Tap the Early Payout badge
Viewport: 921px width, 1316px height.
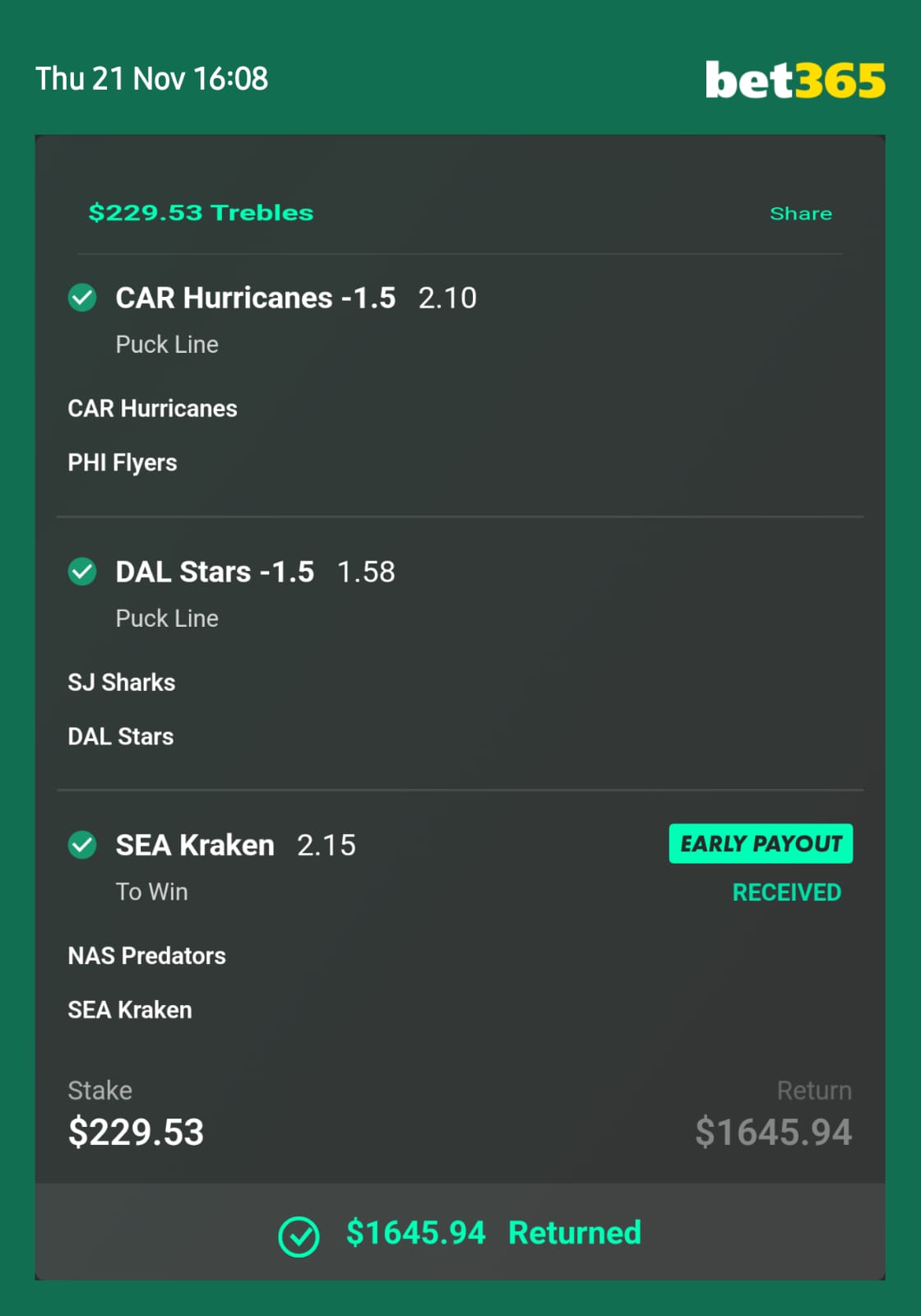(761, 844)
